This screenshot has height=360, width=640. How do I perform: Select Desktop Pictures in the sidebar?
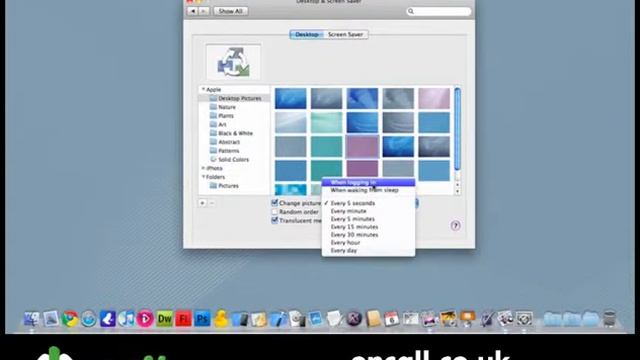point(234,98)
